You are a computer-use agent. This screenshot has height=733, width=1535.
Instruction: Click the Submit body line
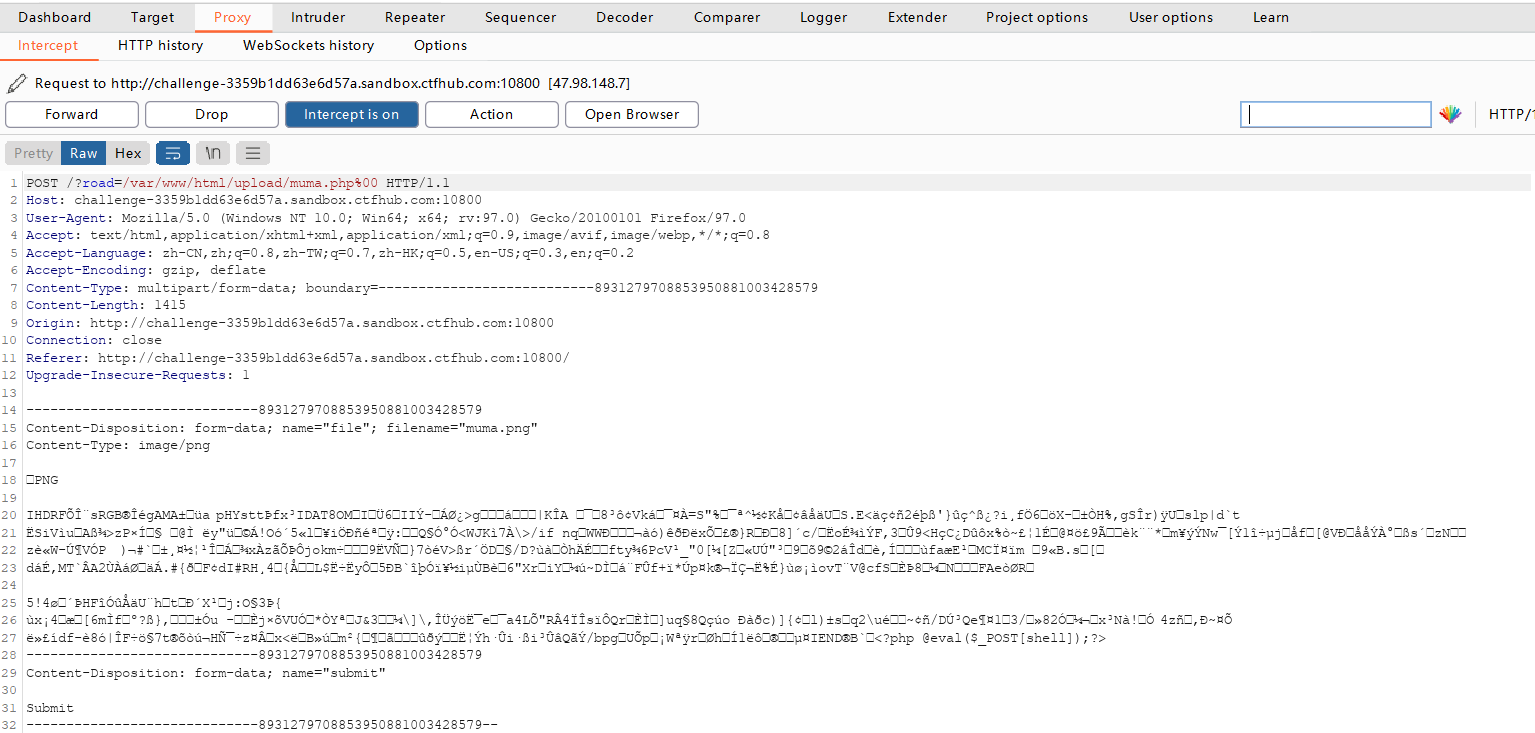50,708
